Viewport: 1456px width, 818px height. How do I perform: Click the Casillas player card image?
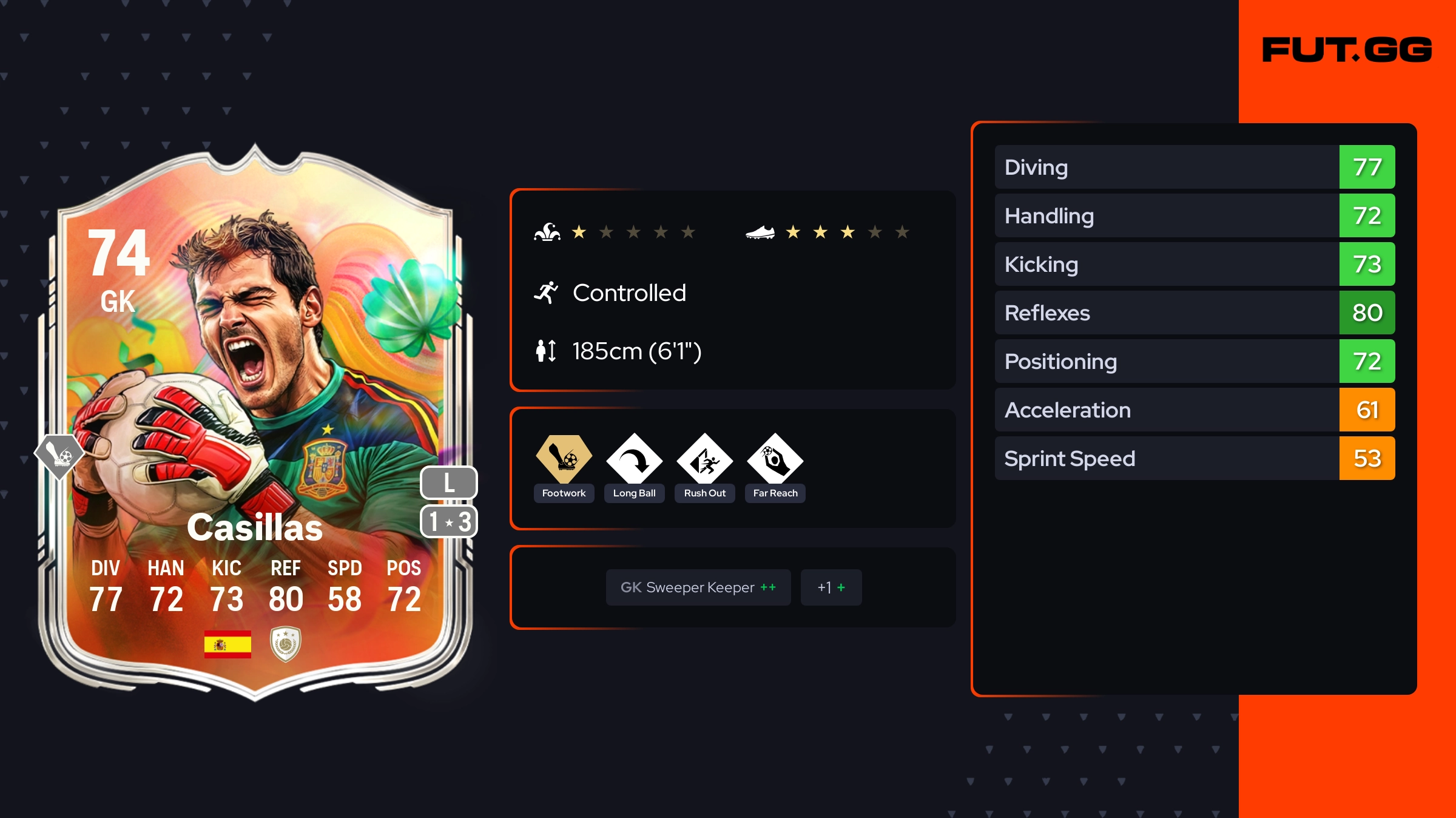point(255,423)
